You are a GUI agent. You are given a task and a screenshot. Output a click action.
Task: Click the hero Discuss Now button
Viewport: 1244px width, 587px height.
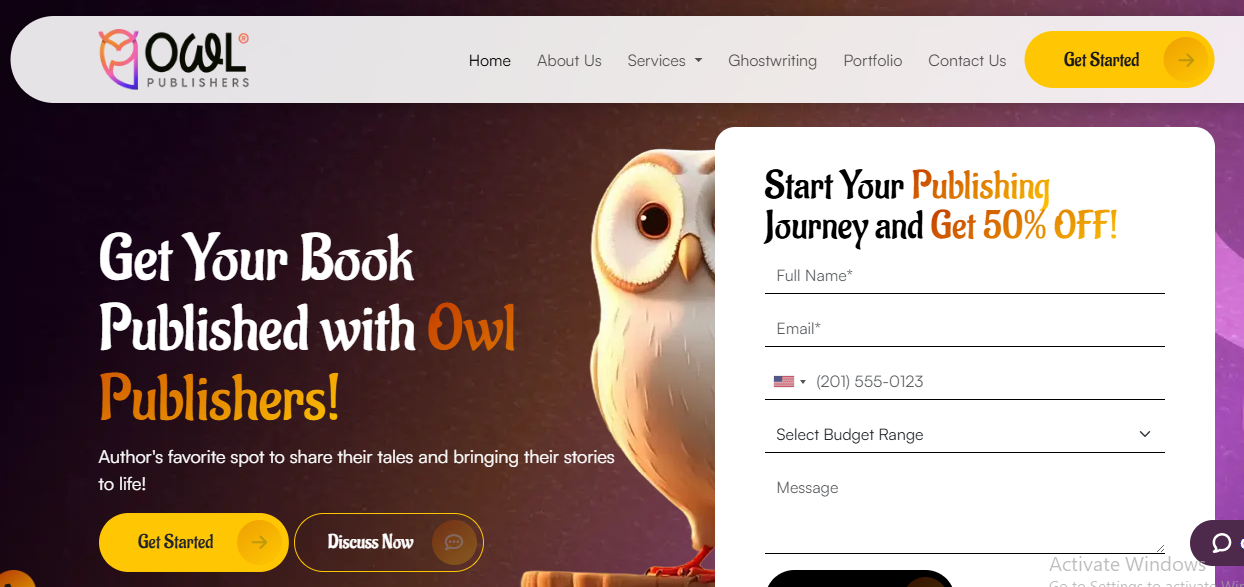[389, 542]
